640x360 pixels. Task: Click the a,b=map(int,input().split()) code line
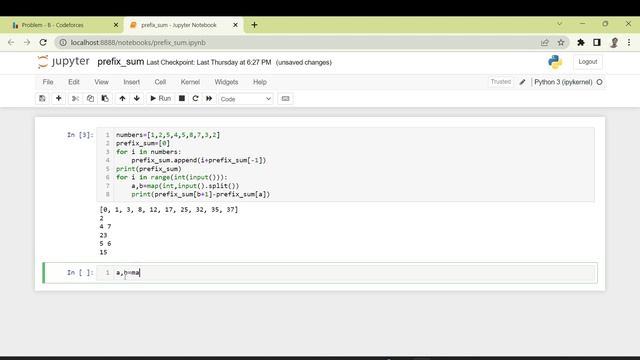pyautogui.click(x=185, y=186)
